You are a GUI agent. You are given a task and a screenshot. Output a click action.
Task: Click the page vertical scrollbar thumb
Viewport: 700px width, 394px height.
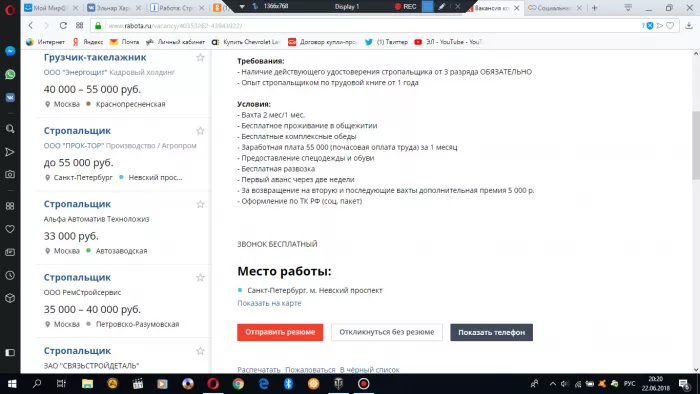696,145
